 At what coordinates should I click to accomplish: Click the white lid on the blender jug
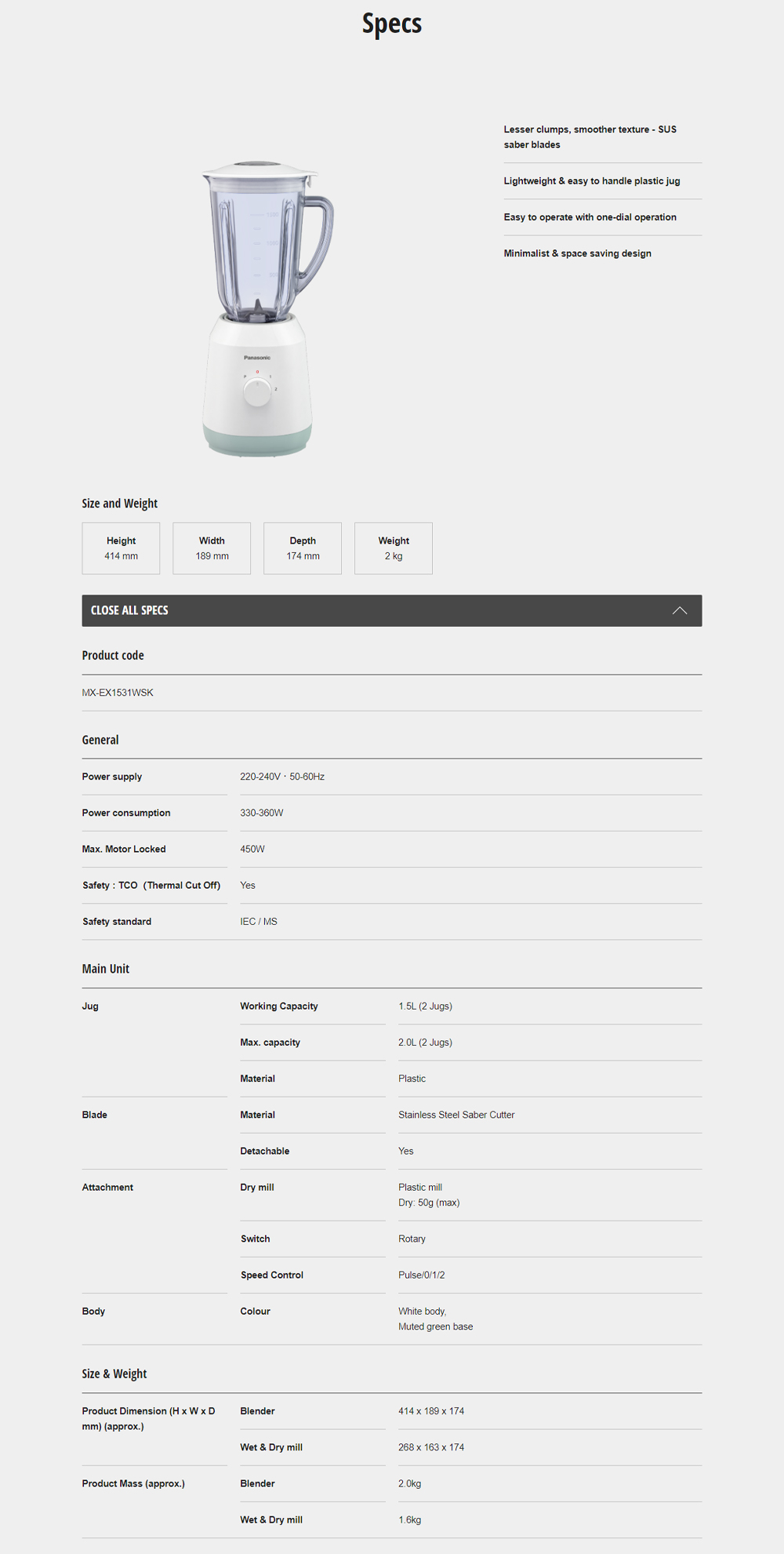click(x=259, y=169)
